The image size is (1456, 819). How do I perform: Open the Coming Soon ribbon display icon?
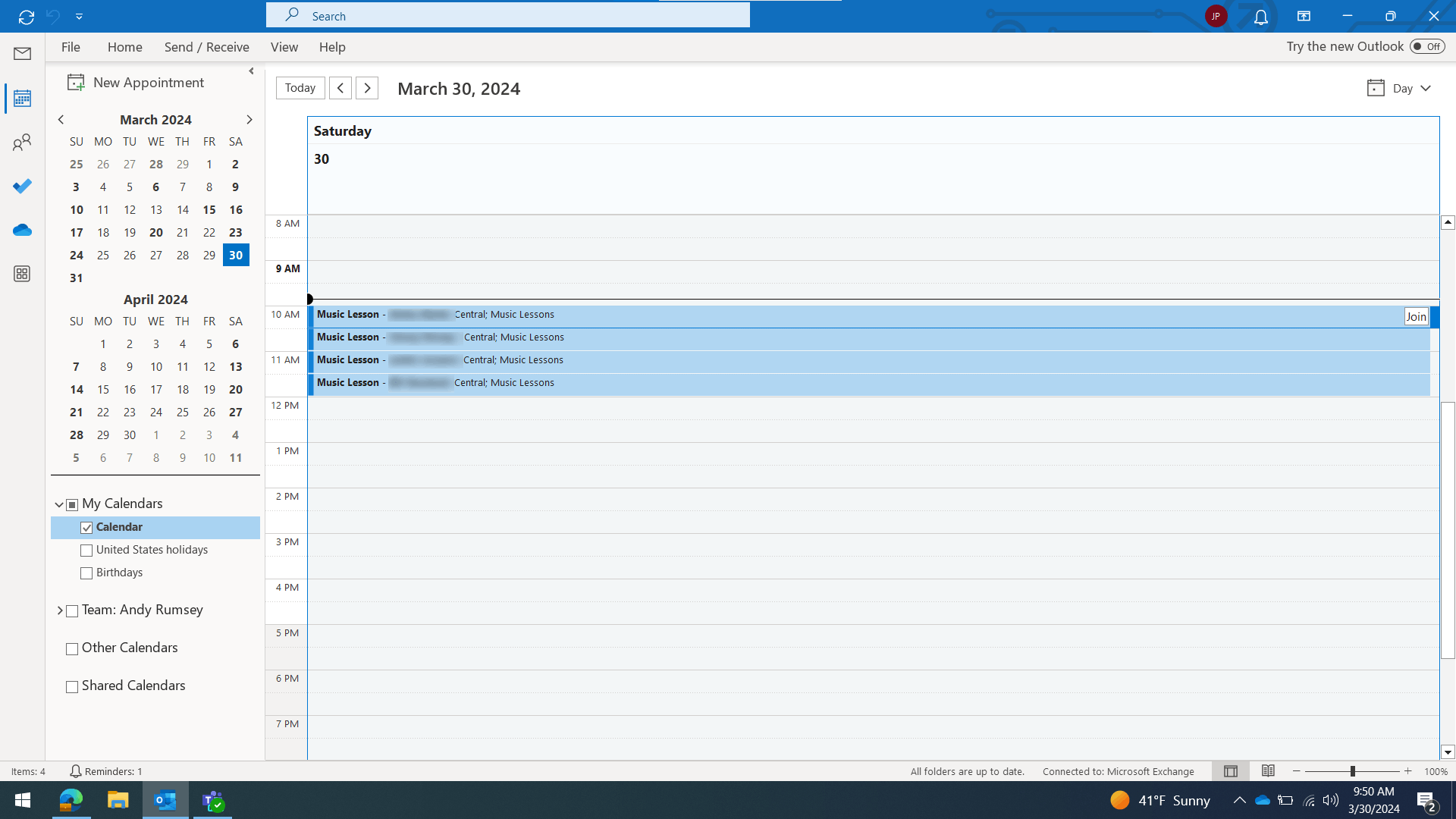1304,16
